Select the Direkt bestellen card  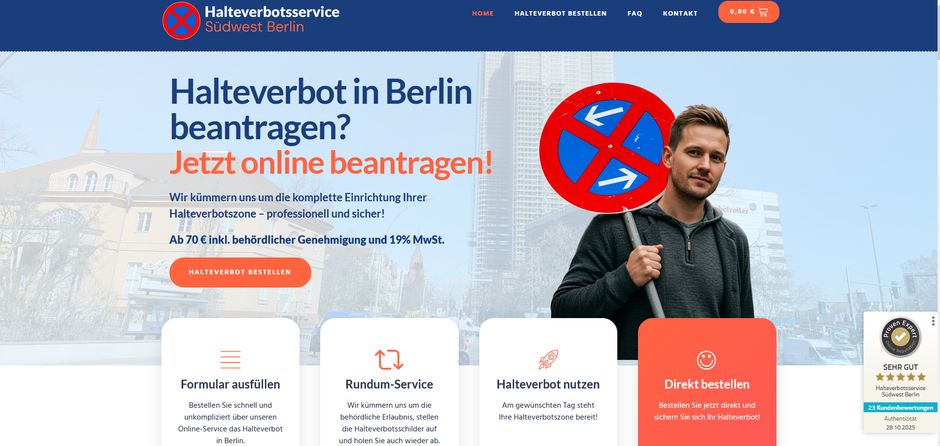tap(707, 382)
